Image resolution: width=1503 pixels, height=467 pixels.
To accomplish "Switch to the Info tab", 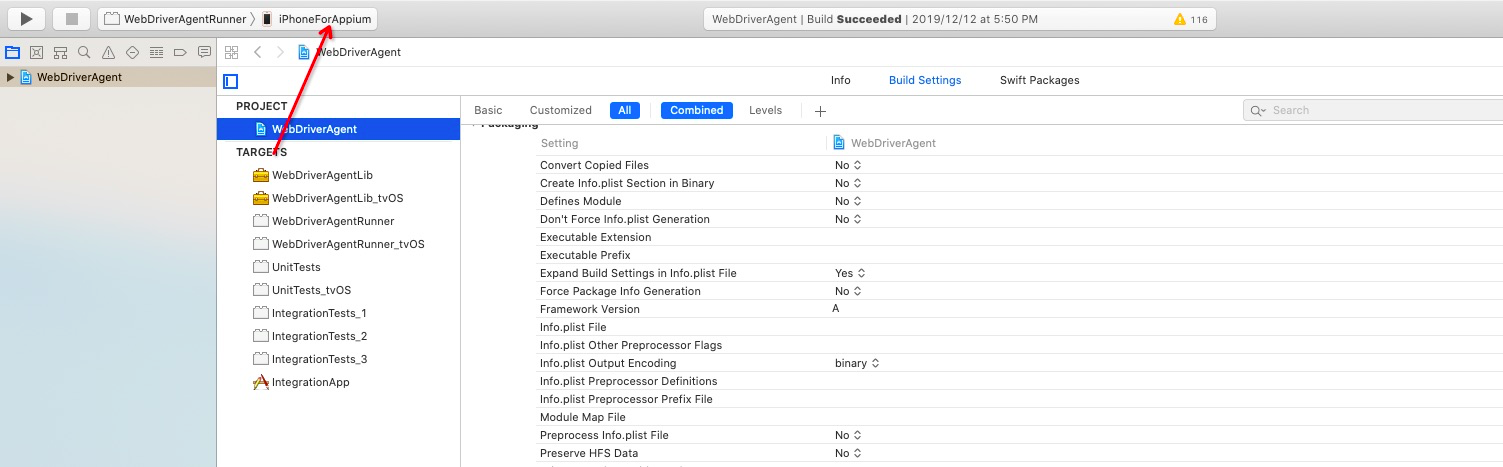I will tap(841, 80).
